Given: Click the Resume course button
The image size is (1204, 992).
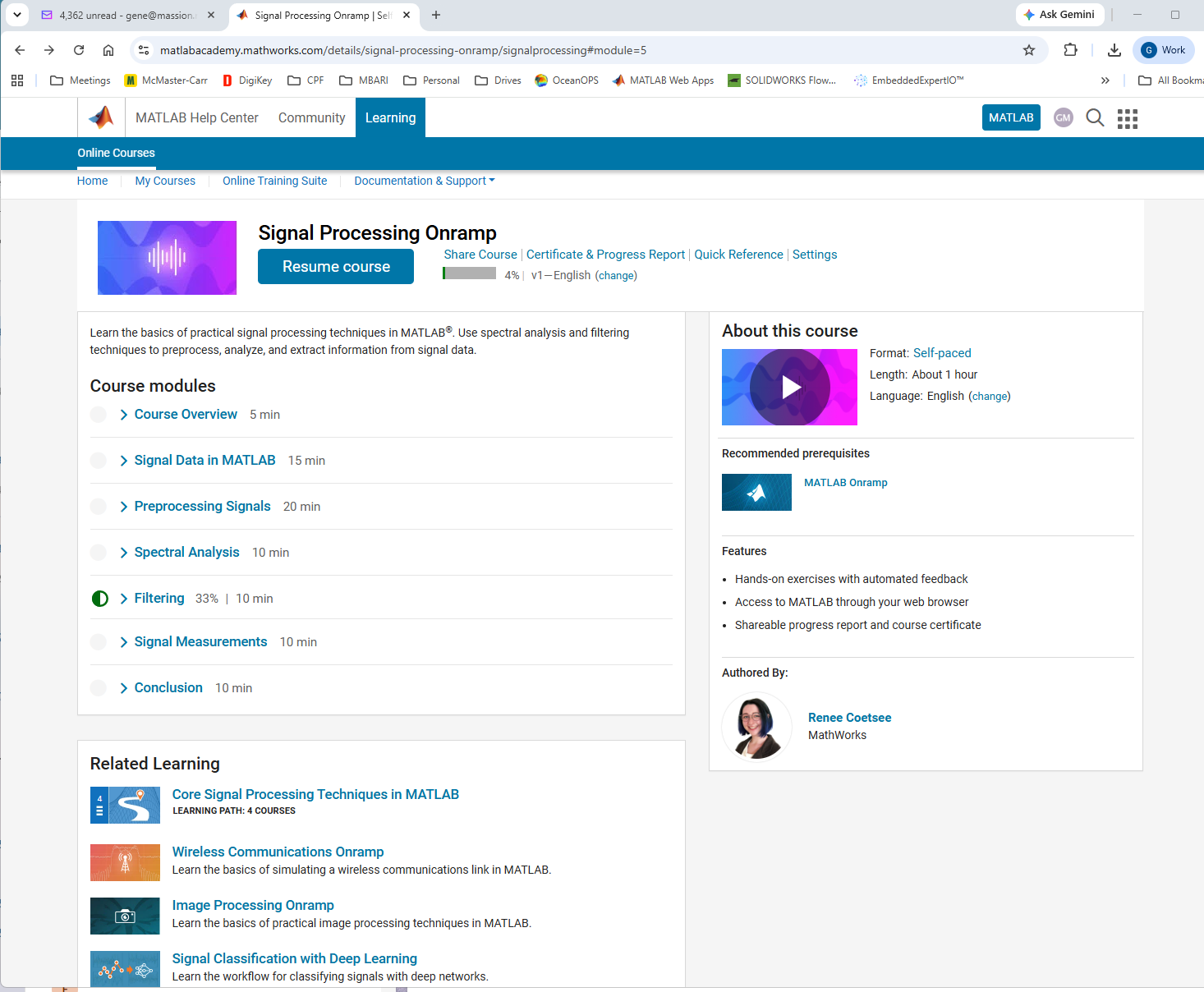Looking at the screenshot, I should tap(336, 267).
